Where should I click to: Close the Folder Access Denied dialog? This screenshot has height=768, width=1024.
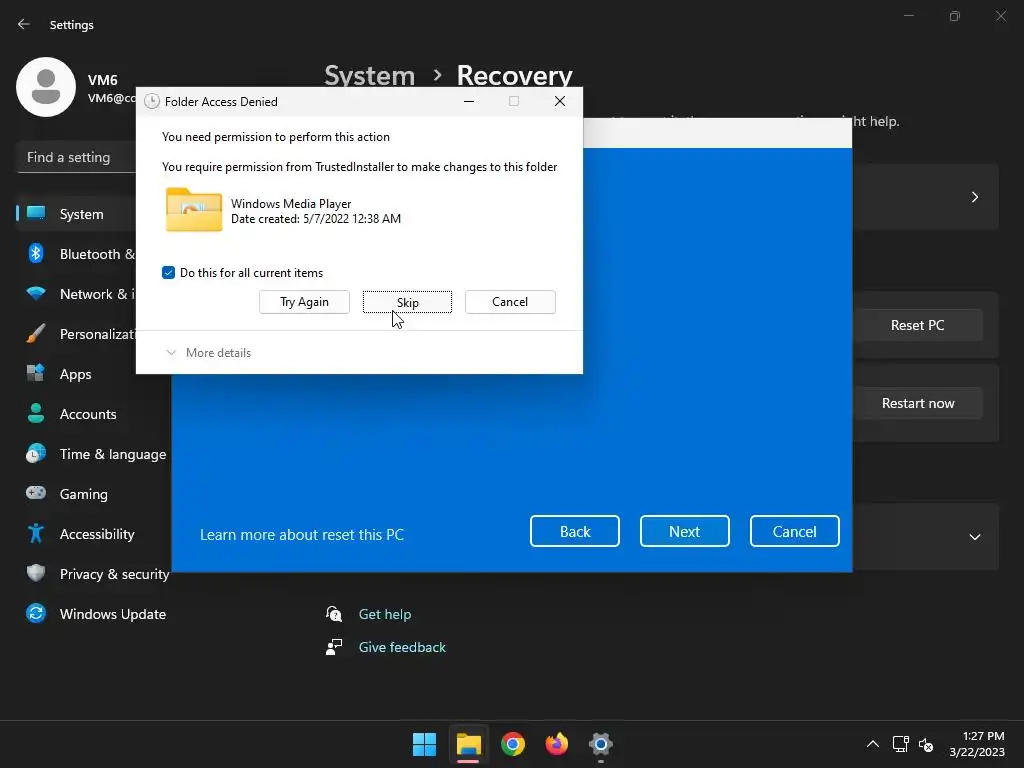click(x=560, y=101)
